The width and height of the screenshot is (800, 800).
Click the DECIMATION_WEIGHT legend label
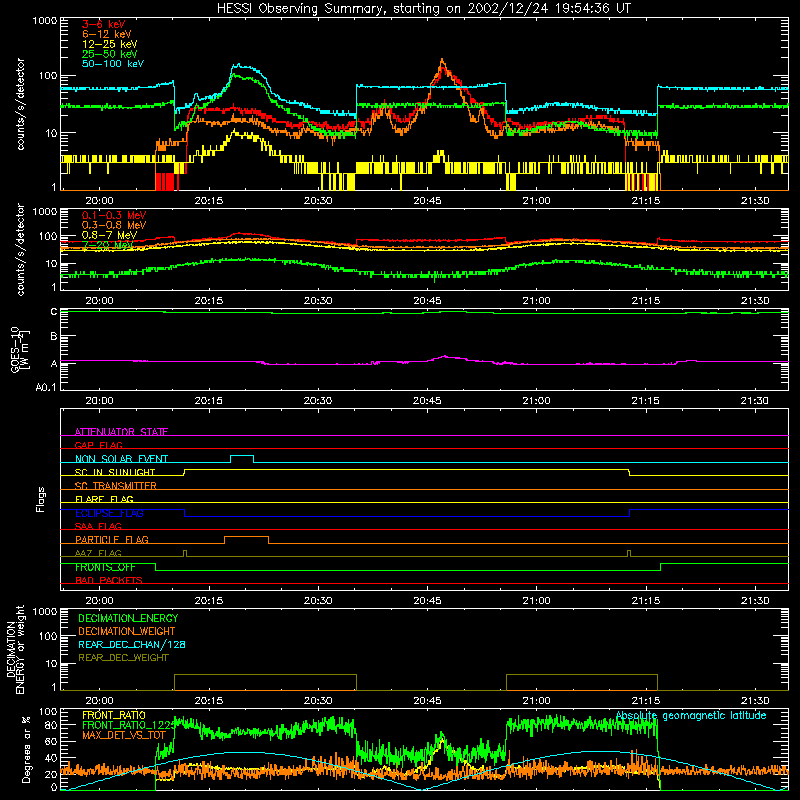click(127, 631)
